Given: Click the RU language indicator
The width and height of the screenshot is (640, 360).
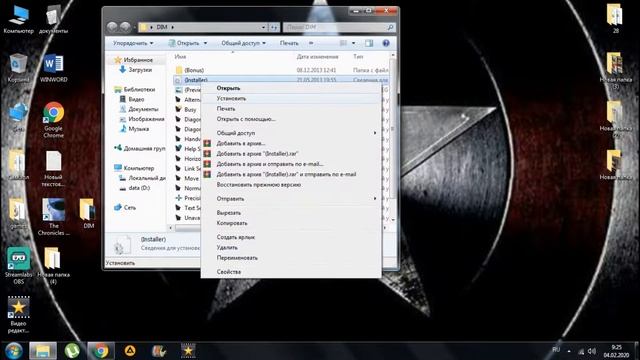Looking at the screenshot, I should [556, 350].
